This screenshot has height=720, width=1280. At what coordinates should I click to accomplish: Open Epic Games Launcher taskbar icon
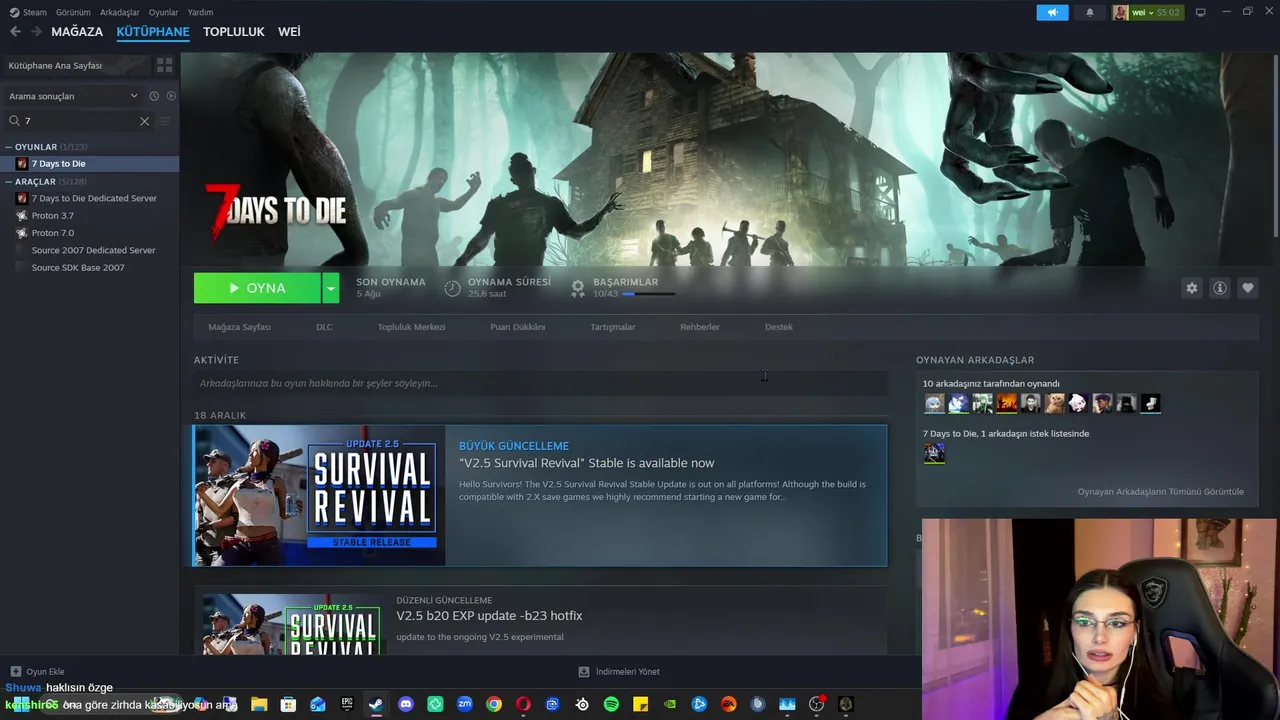347,704
